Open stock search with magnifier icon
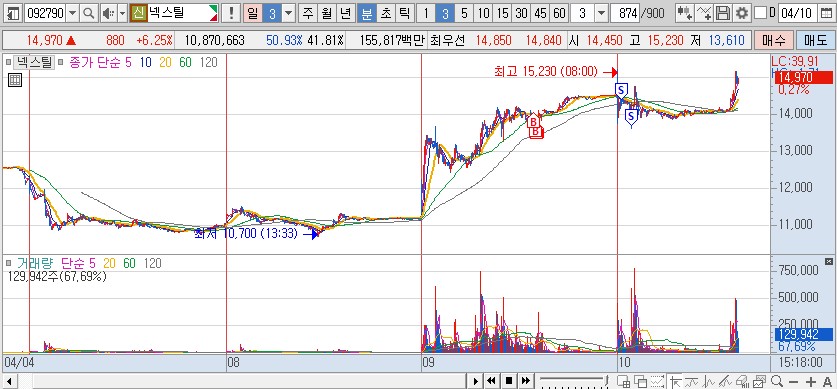 tap(89, 13)
